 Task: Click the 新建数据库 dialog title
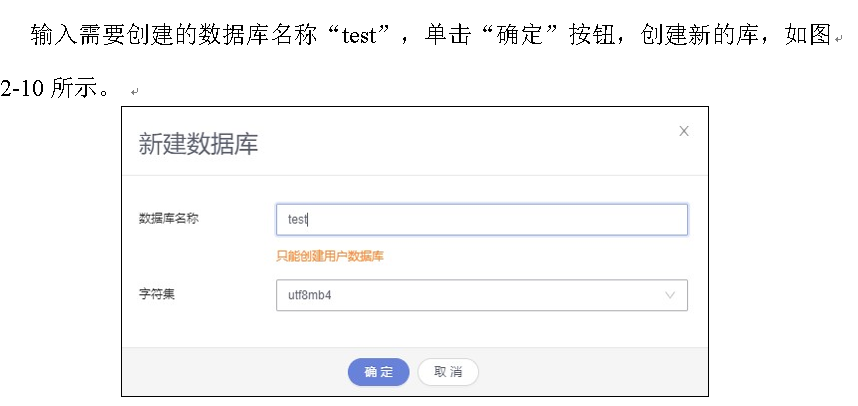pos(197,144)
